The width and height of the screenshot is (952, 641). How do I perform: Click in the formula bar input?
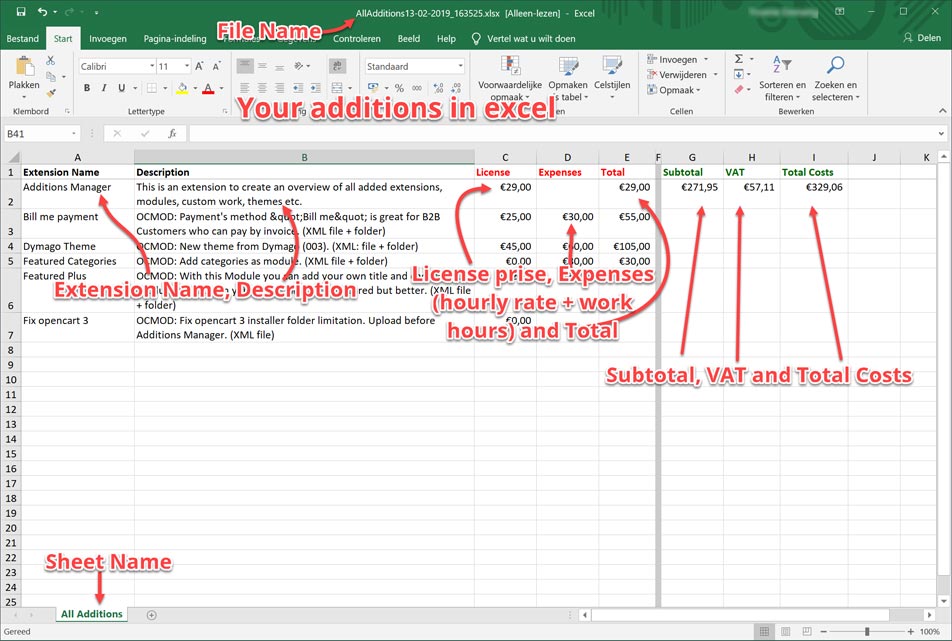(562, 134)
